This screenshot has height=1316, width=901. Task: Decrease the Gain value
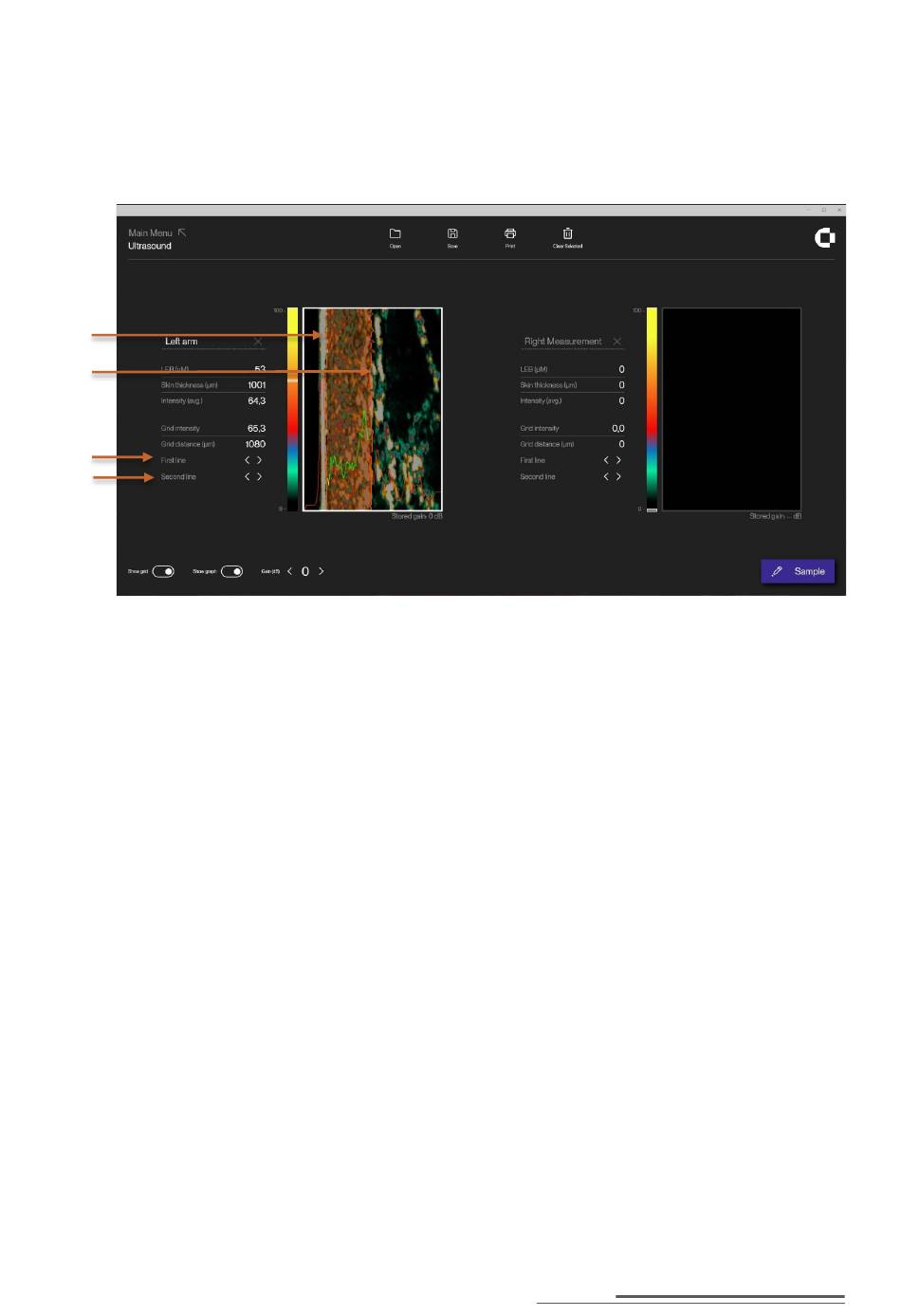click(x=289, y=571)
